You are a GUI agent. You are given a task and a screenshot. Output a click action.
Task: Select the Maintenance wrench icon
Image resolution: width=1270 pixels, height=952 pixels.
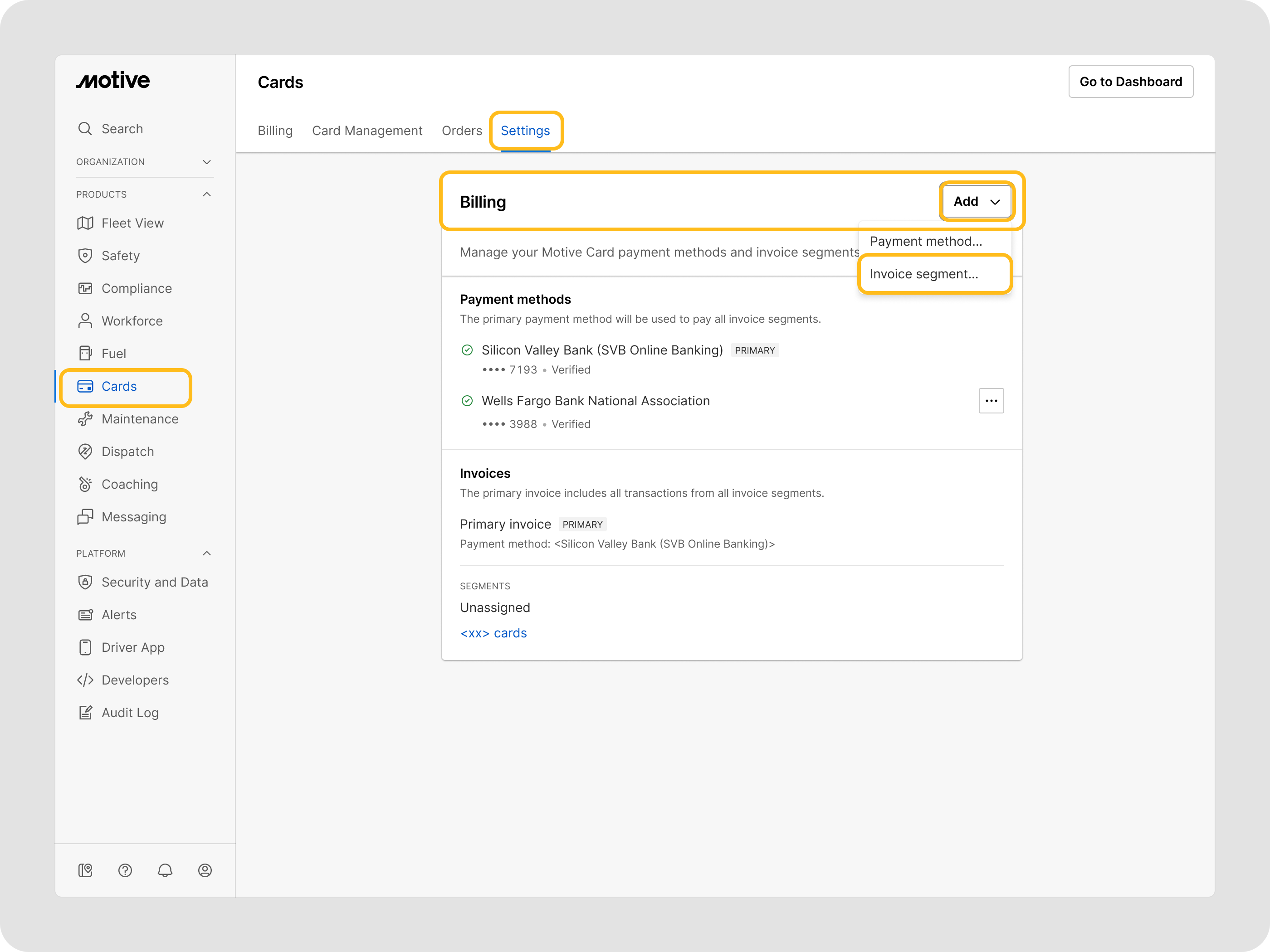(x=85, y=419)
